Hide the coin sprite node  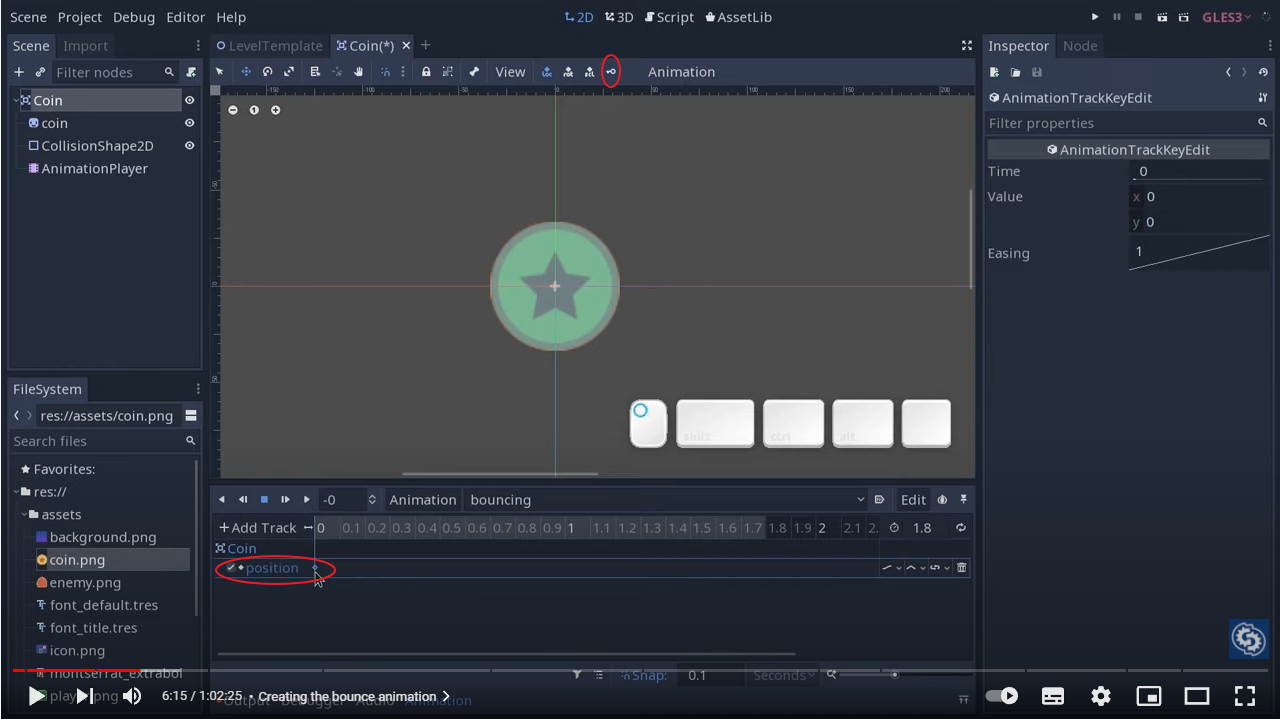[x=189, y=123]
